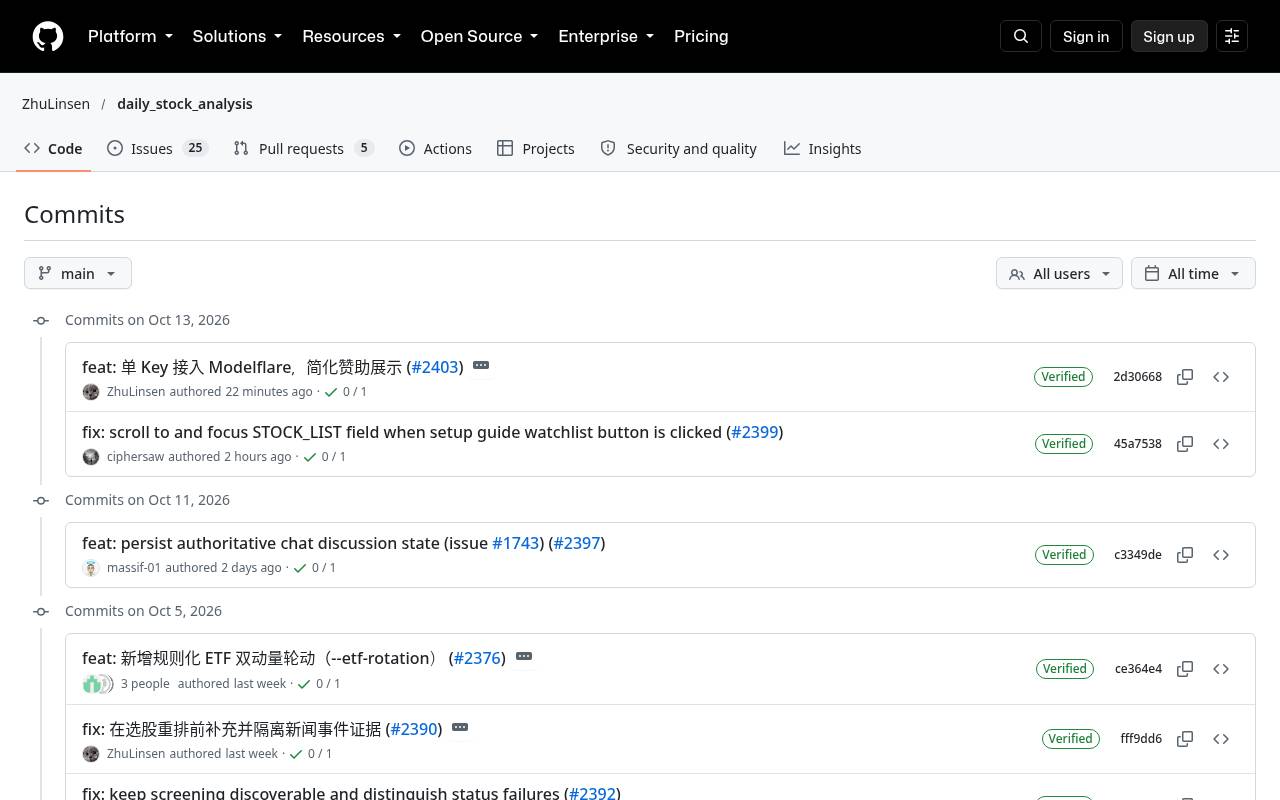Screen dimensions: 1280x800
Task: Click the Sign in button
Action: click(x=1086, y=36)
